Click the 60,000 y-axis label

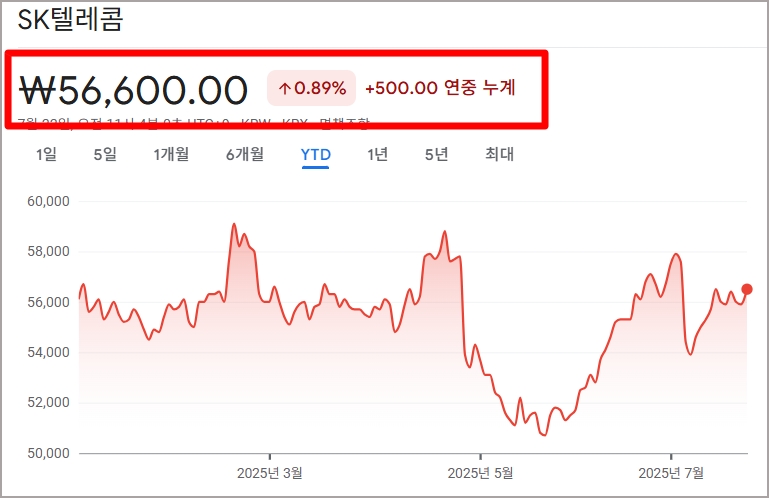(48, 201)
